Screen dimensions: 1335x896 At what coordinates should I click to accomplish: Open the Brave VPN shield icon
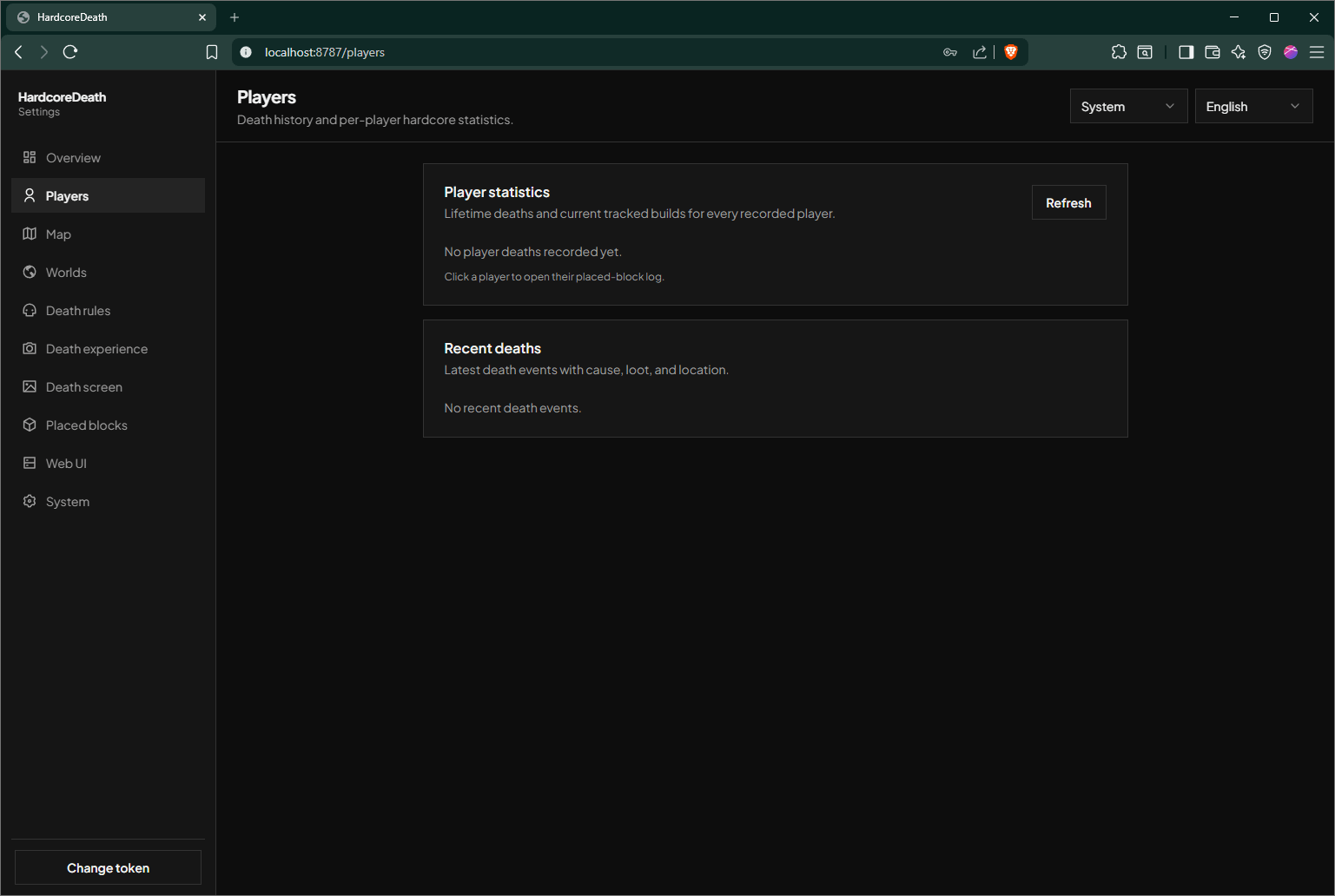[1265, 52]
